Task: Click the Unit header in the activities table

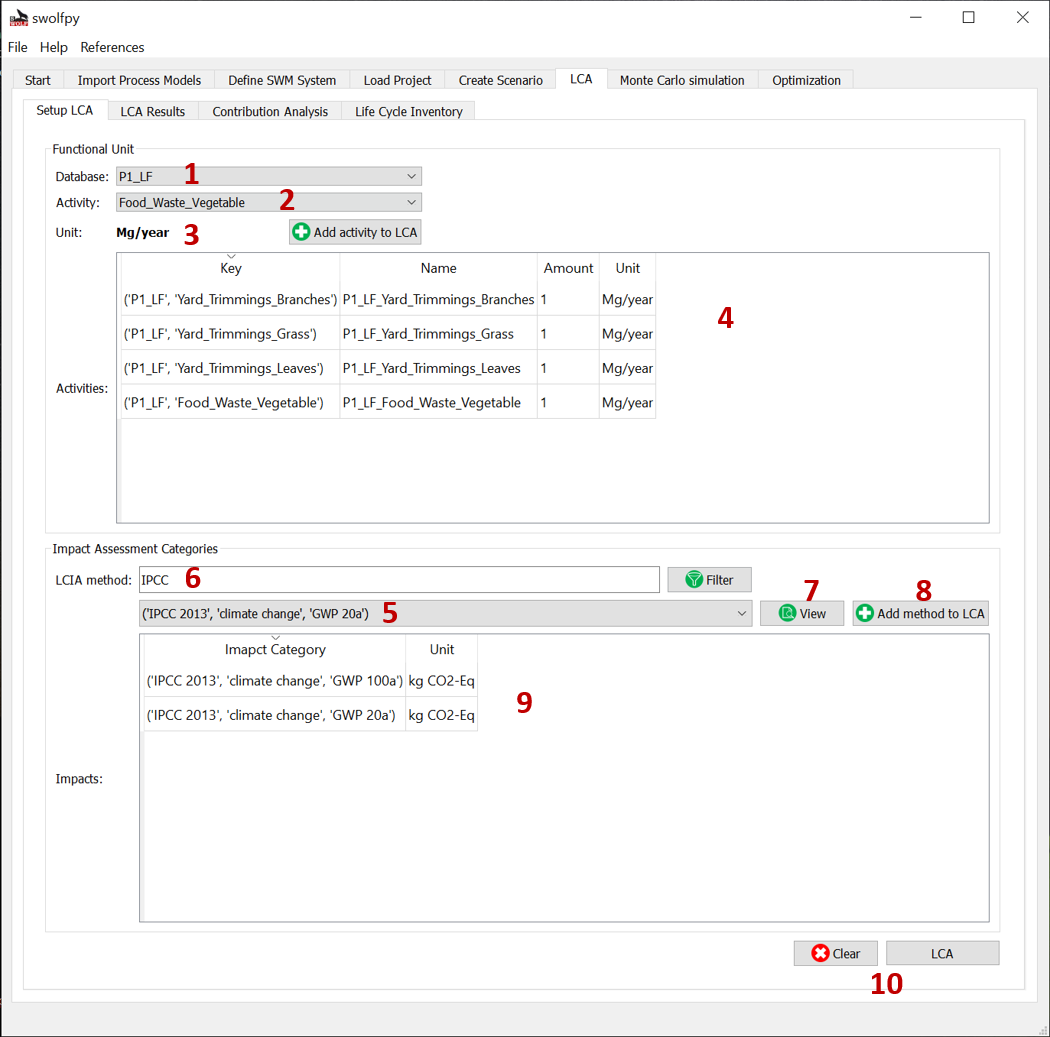Action: point(627,268)
